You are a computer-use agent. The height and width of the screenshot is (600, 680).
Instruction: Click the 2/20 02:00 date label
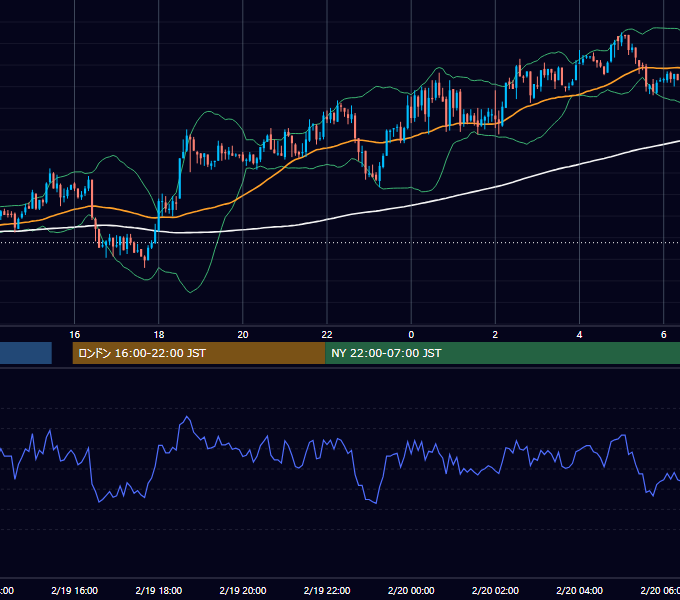pyautogui.click(x=495, y=590)
